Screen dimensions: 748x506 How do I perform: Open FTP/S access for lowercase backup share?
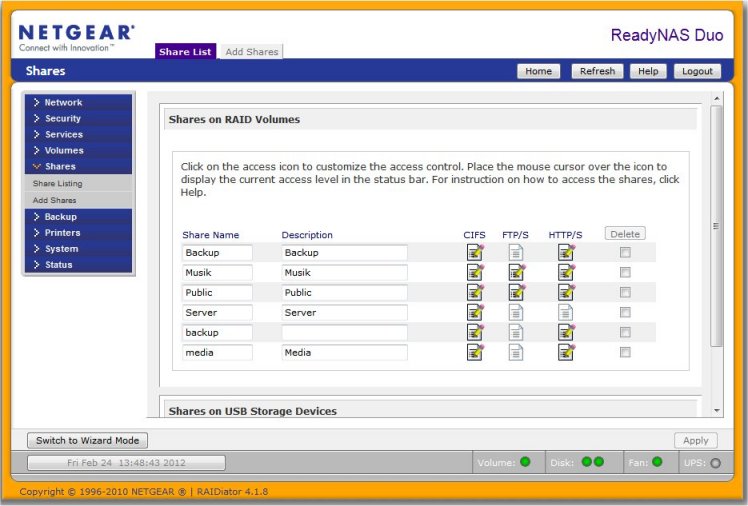point(516,332)
